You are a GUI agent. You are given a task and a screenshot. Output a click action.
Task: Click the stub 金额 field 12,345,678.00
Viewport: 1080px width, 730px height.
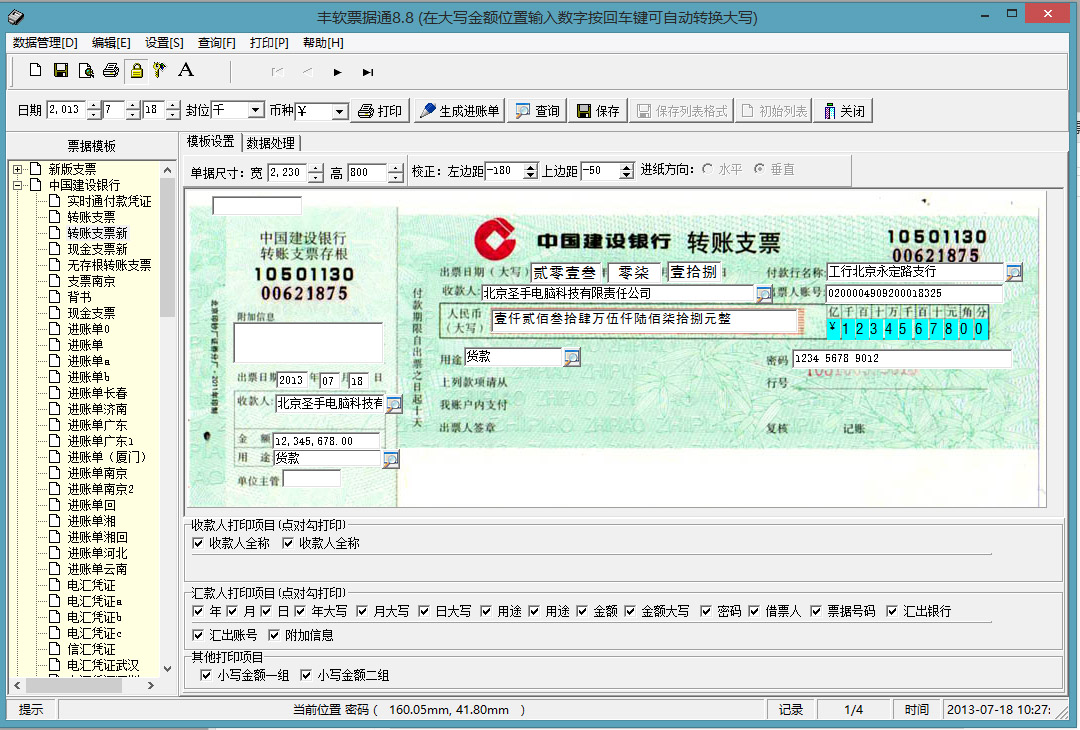pos(326,441)
